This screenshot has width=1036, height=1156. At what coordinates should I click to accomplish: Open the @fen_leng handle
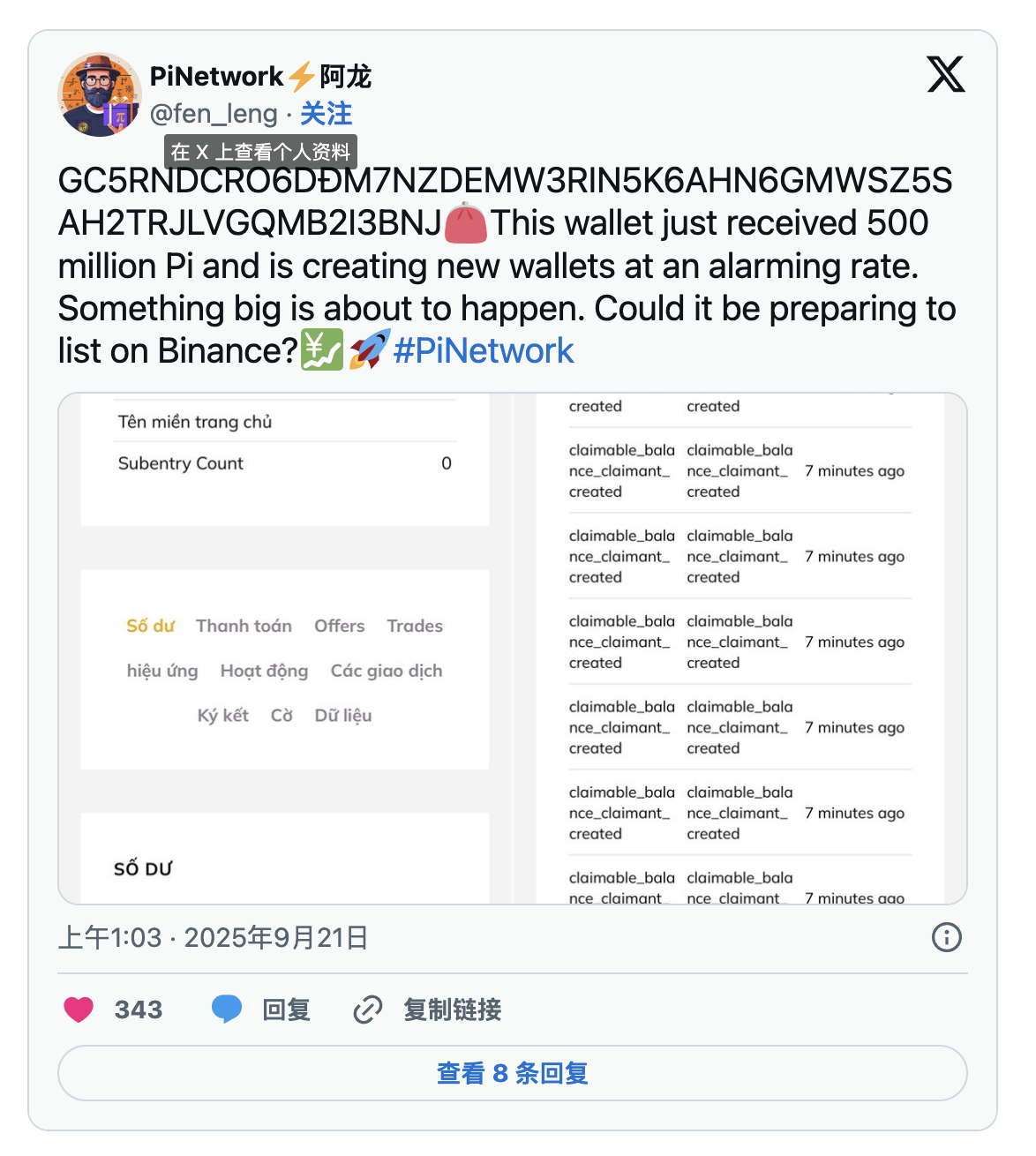pos(214,114)
